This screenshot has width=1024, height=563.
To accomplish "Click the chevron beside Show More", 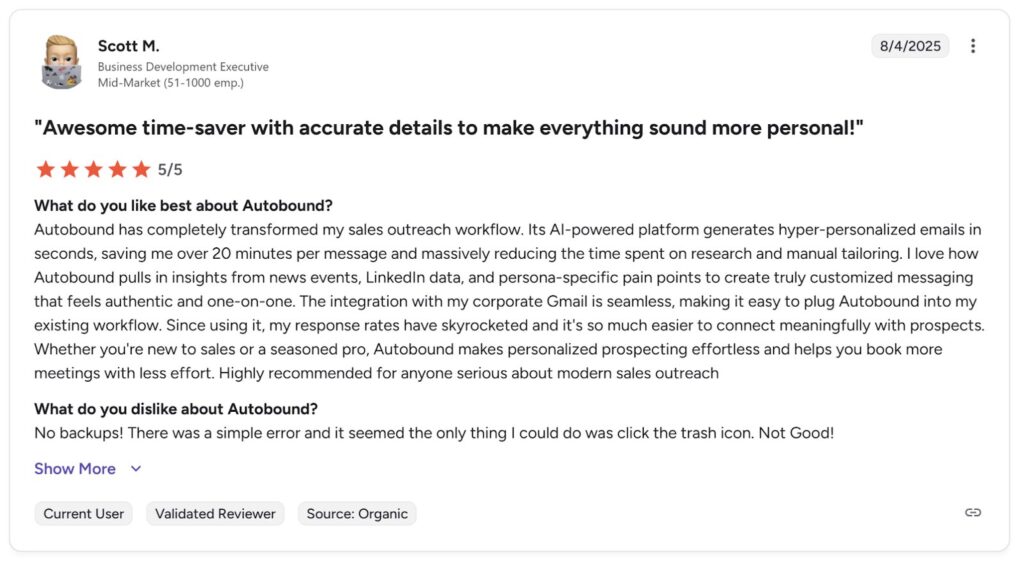I will point(136,469).
